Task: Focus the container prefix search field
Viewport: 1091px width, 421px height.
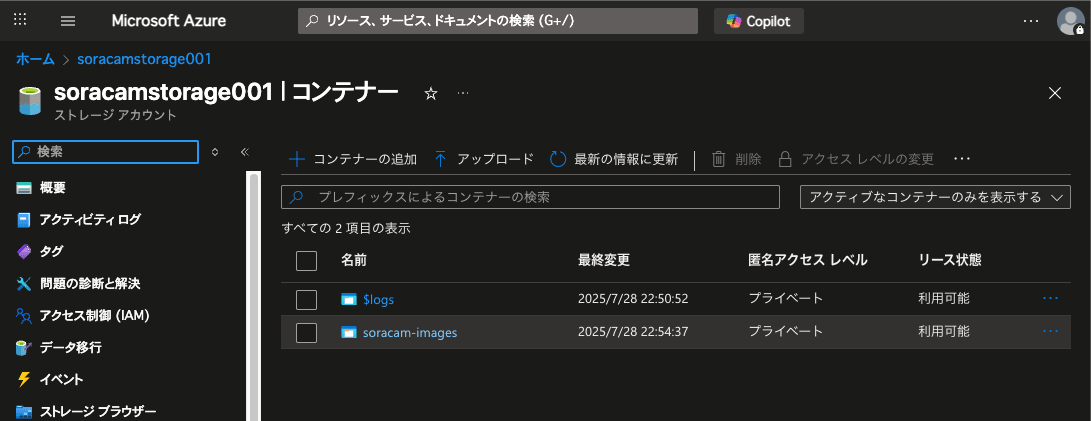Action: [530, 197]
